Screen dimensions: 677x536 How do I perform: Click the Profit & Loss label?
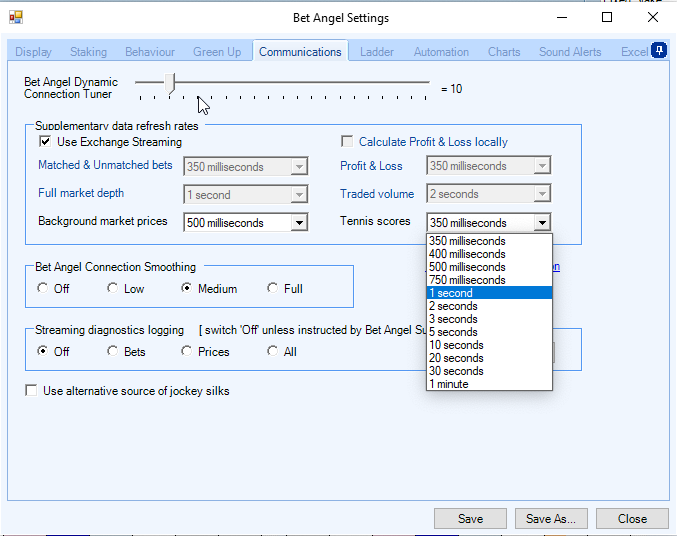(371, 166)
